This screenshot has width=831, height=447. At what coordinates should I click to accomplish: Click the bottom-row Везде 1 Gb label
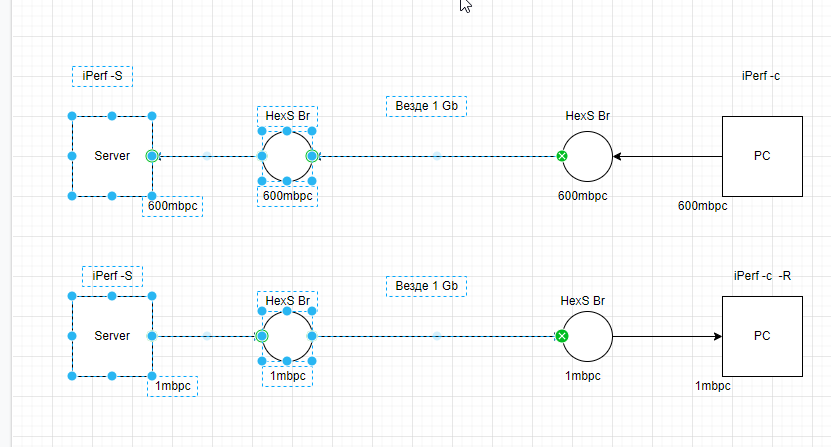click(x=427, y=286)
